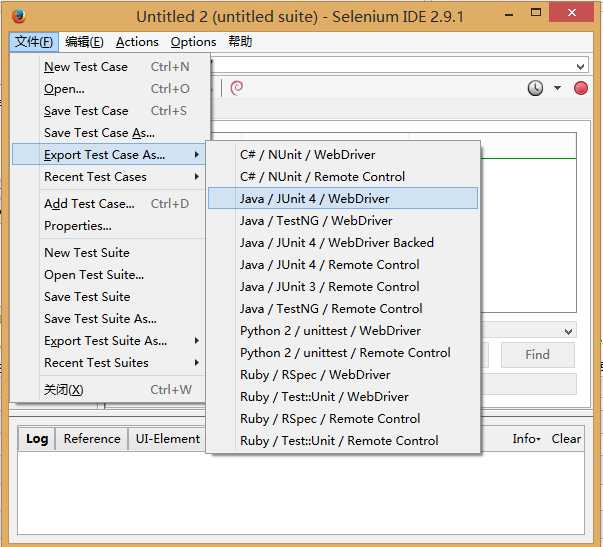
Task: Switch to the UI-Element tab
Action: click(167, 439)
